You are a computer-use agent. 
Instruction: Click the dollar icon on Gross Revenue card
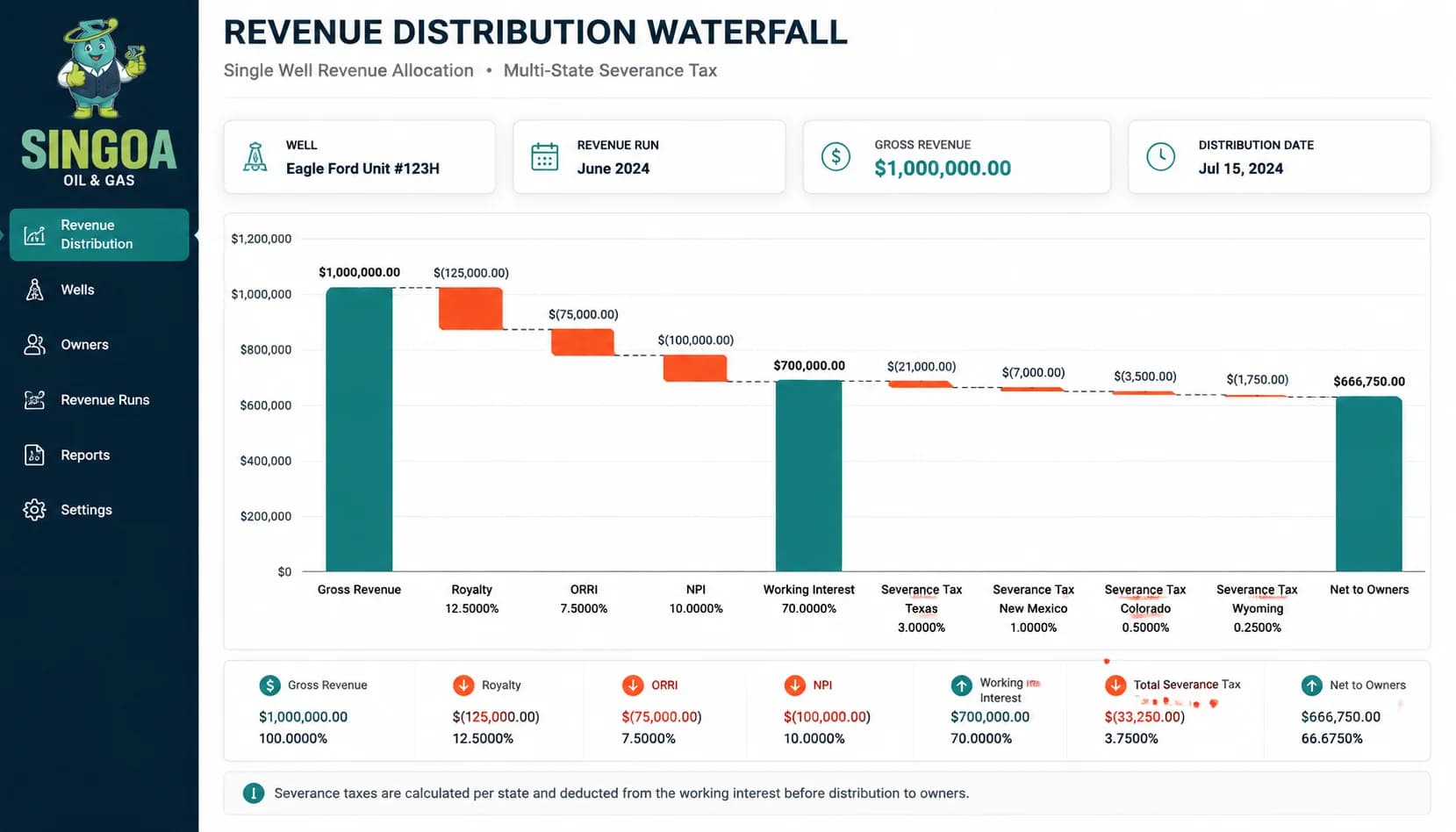836,157
